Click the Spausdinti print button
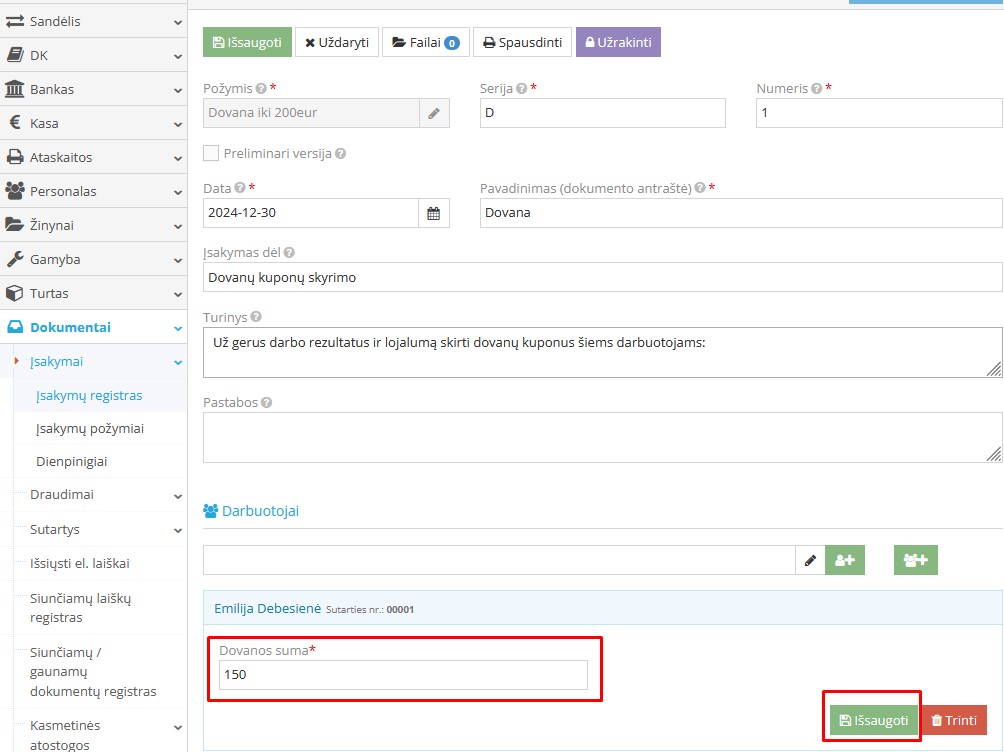 click(522, 43)
